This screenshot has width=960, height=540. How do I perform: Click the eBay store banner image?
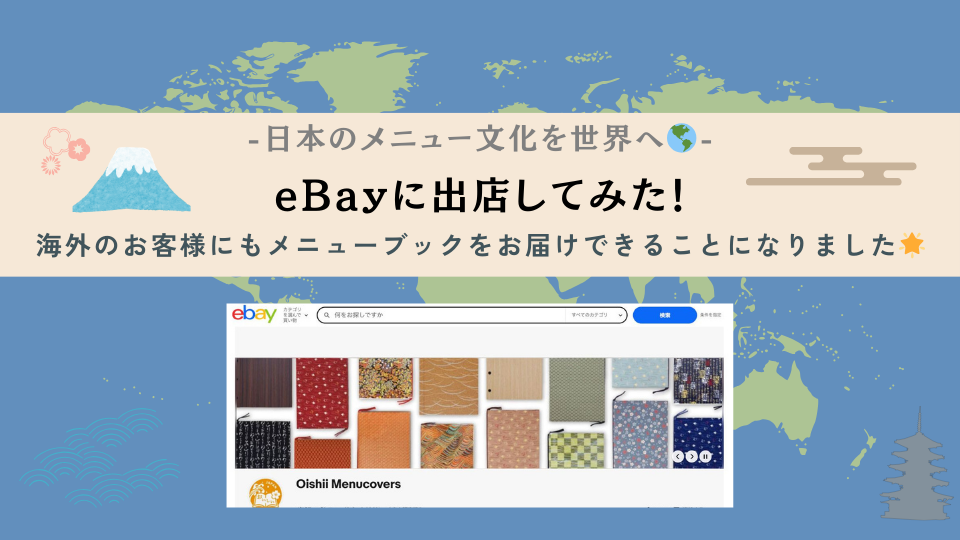click(479, 413)
